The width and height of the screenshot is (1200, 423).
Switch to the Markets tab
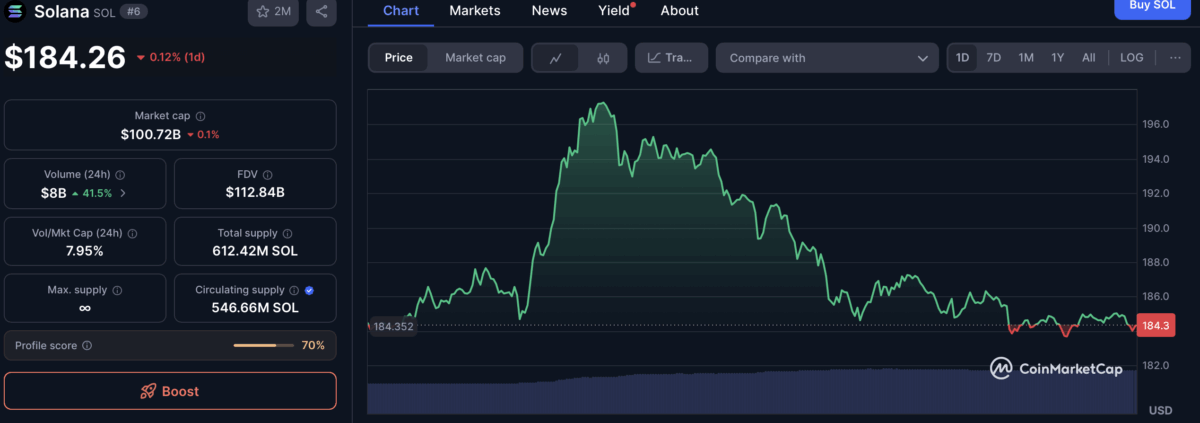point(475,11)
